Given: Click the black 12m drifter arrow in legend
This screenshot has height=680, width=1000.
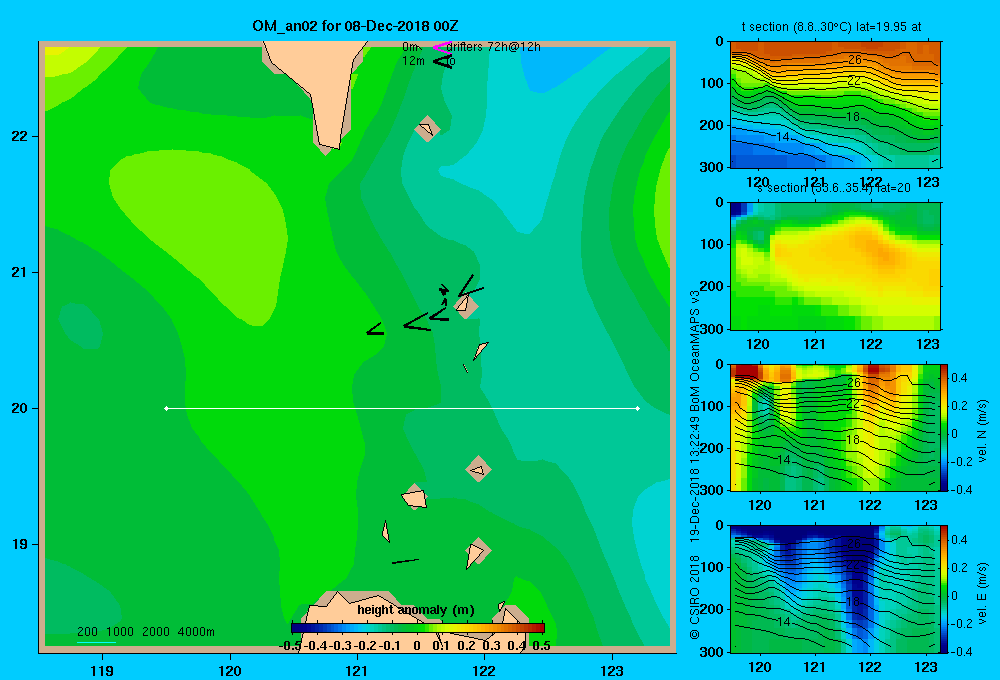Looking at the screenshot, I should [x=443, y=61].
